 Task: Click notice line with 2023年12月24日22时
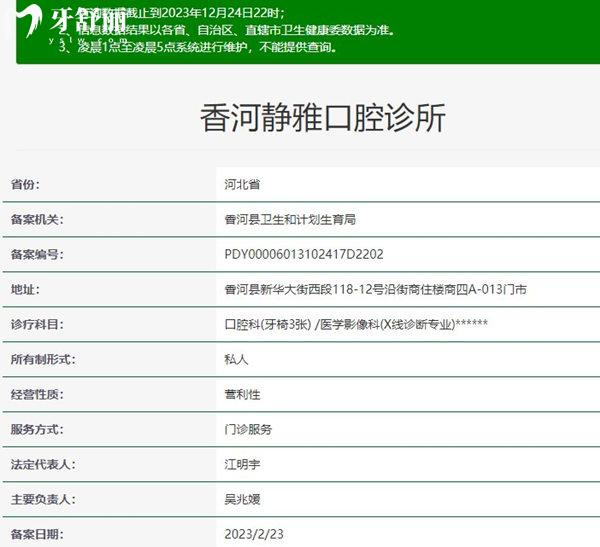pos(172,13)
